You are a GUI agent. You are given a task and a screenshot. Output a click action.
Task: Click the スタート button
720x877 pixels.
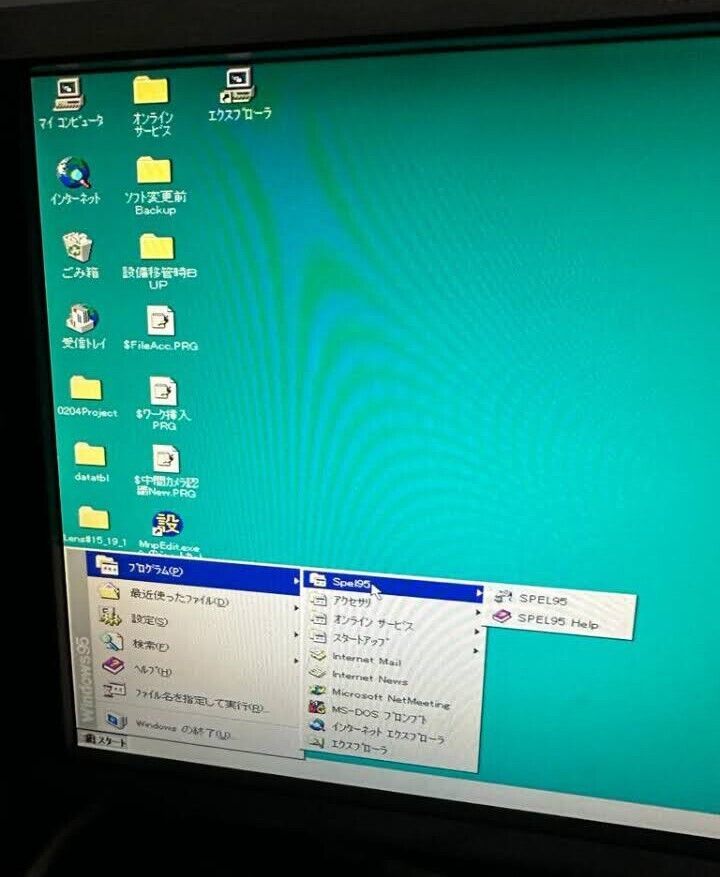click(104, 741)
